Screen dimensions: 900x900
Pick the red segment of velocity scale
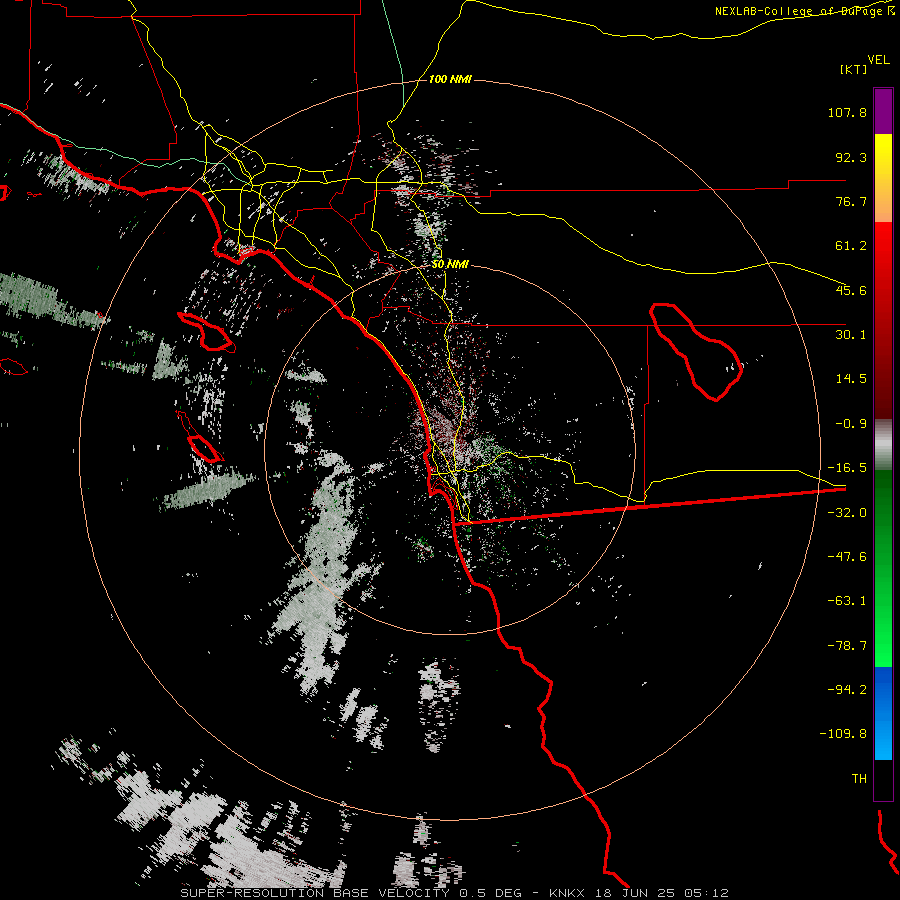[883, 320]
